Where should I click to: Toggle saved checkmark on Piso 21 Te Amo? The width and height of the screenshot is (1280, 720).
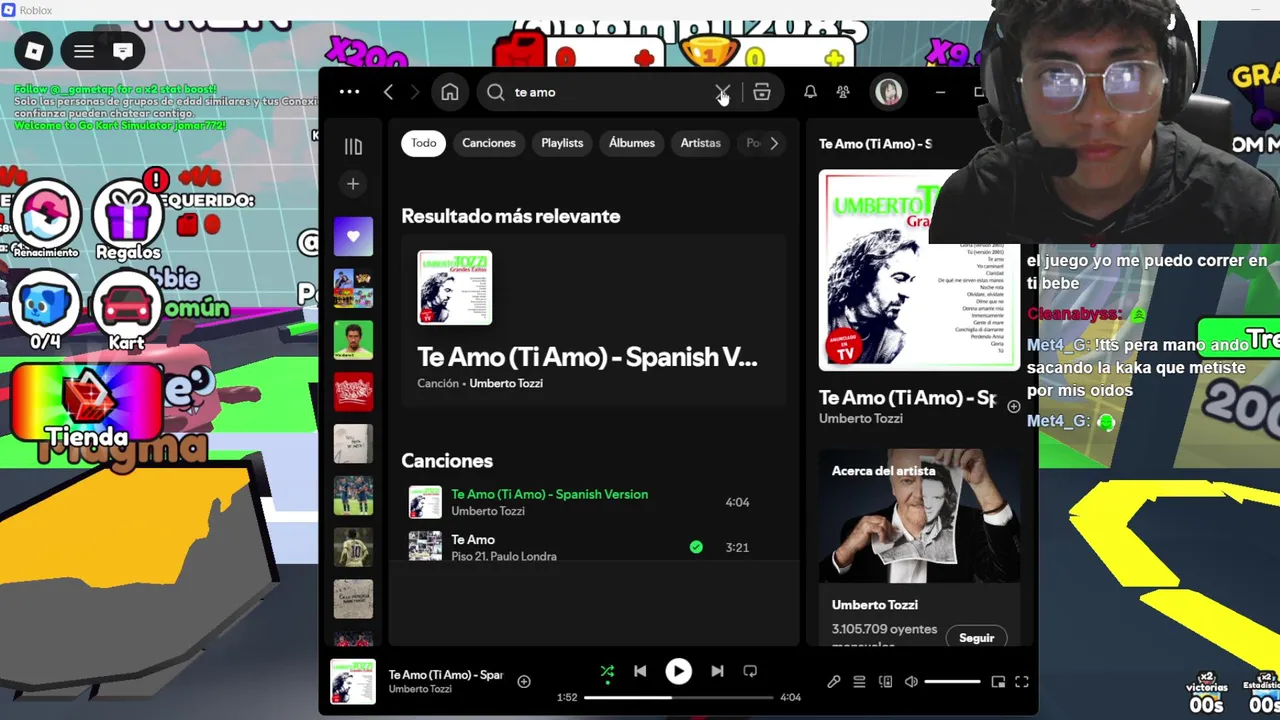[696, 547]
